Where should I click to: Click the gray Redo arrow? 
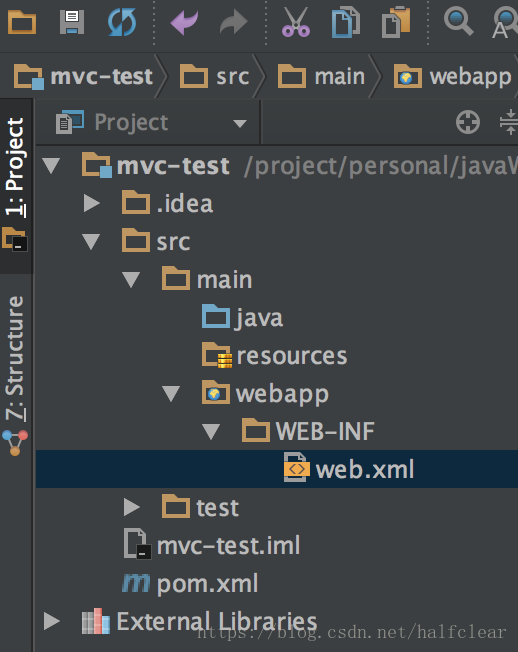(234, 22)
